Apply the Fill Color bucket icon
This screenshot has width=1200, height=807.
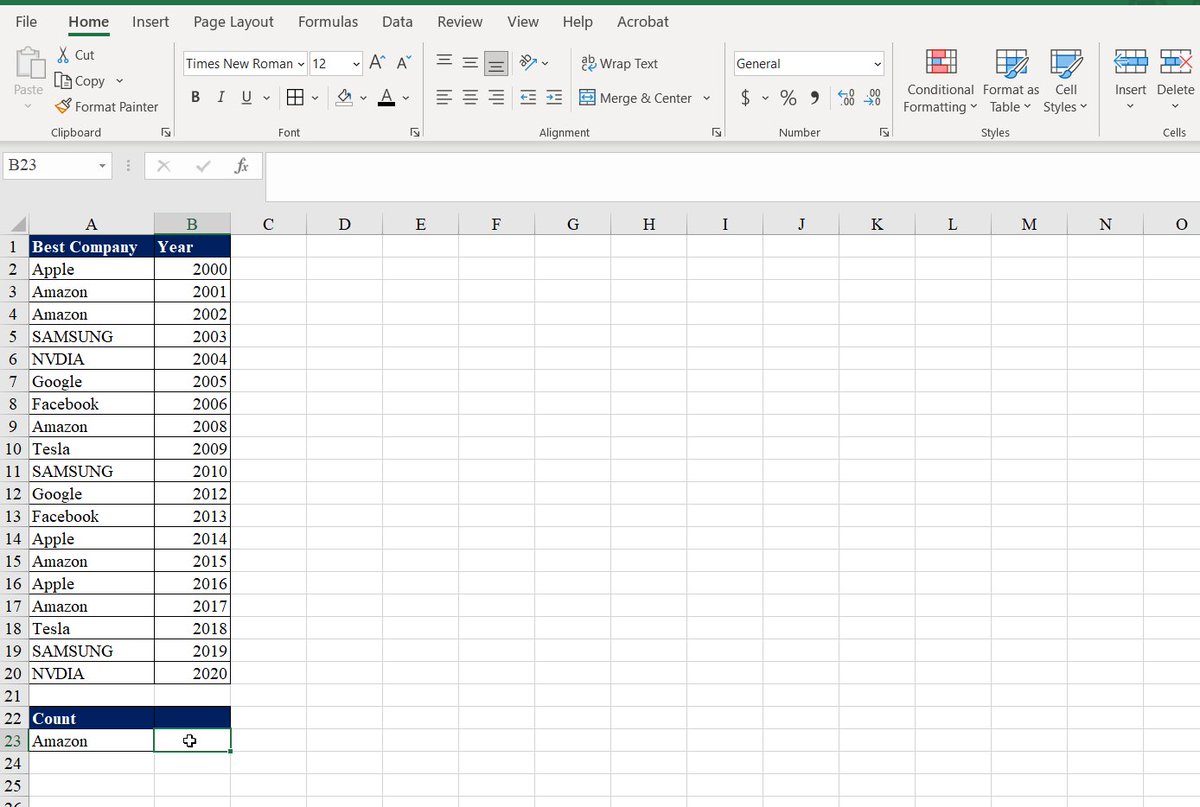(x=343, y=98)
